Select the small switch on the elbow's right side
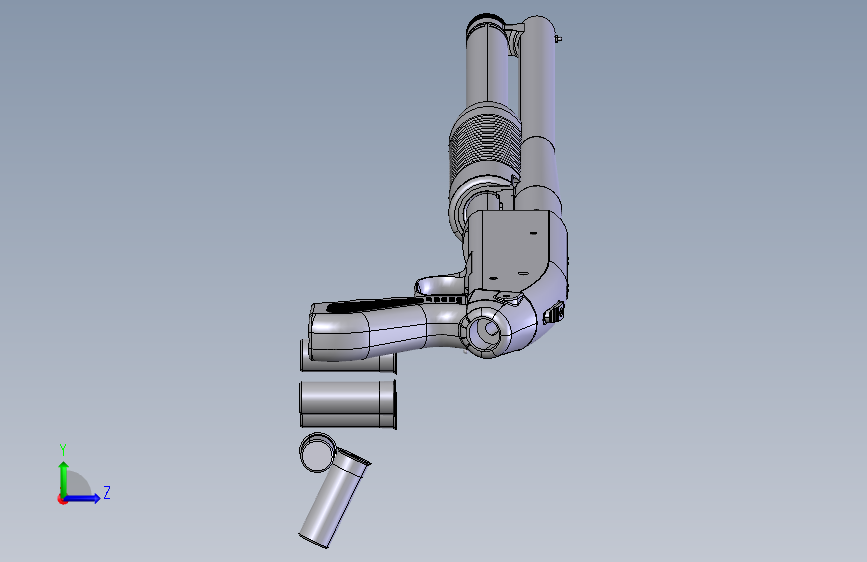Screen dimensions: 867x562 point(554,313)
